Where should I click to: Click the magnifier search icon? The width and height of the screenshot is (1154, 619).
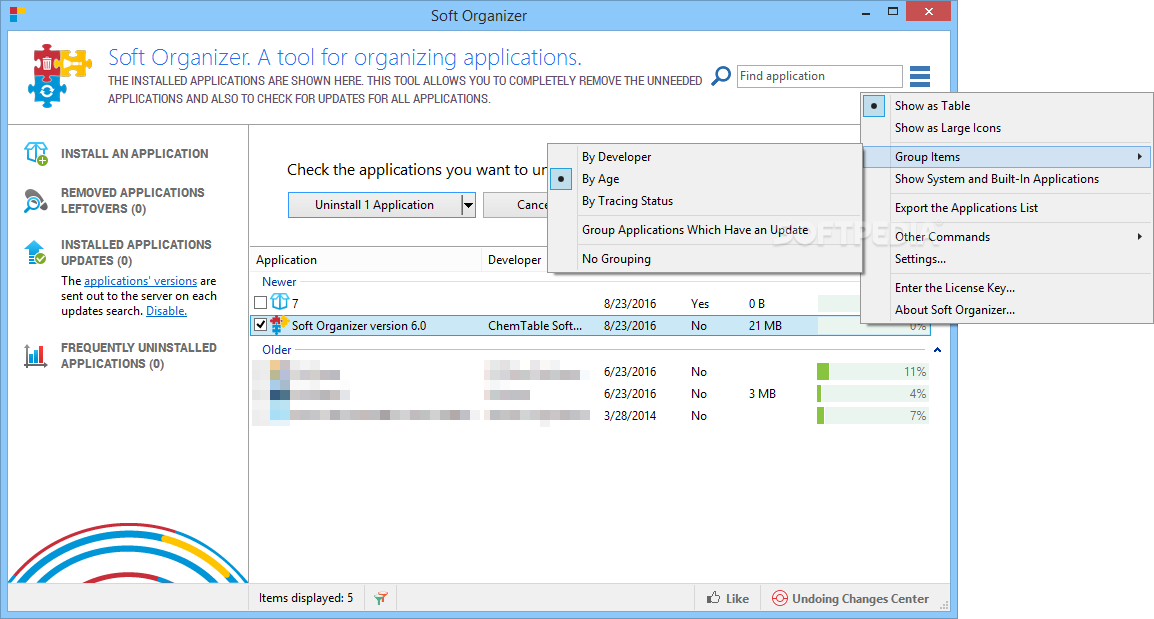point(721,76)
